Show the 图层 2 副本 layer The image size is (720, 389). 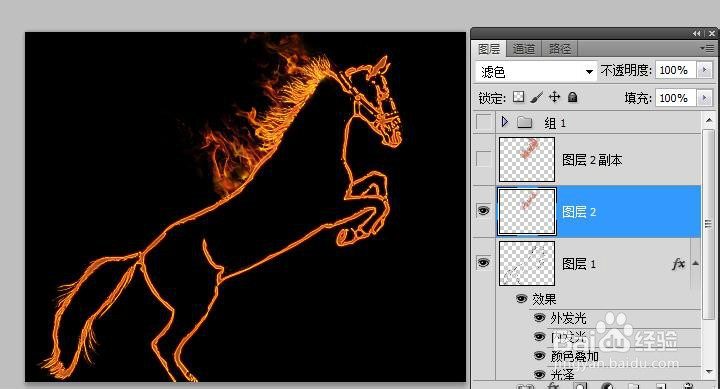point(484,159)
